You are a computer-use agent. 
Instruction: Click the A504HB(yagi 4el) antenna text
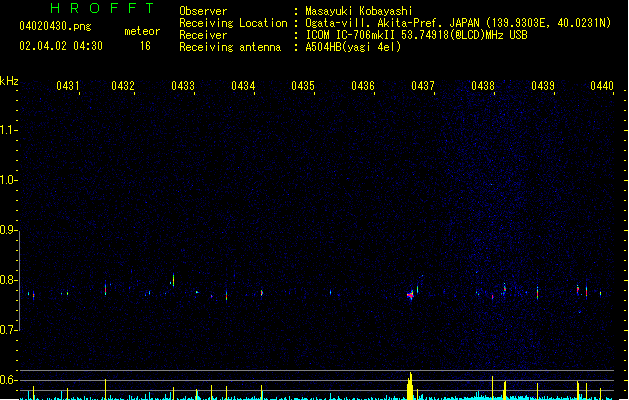353,47
